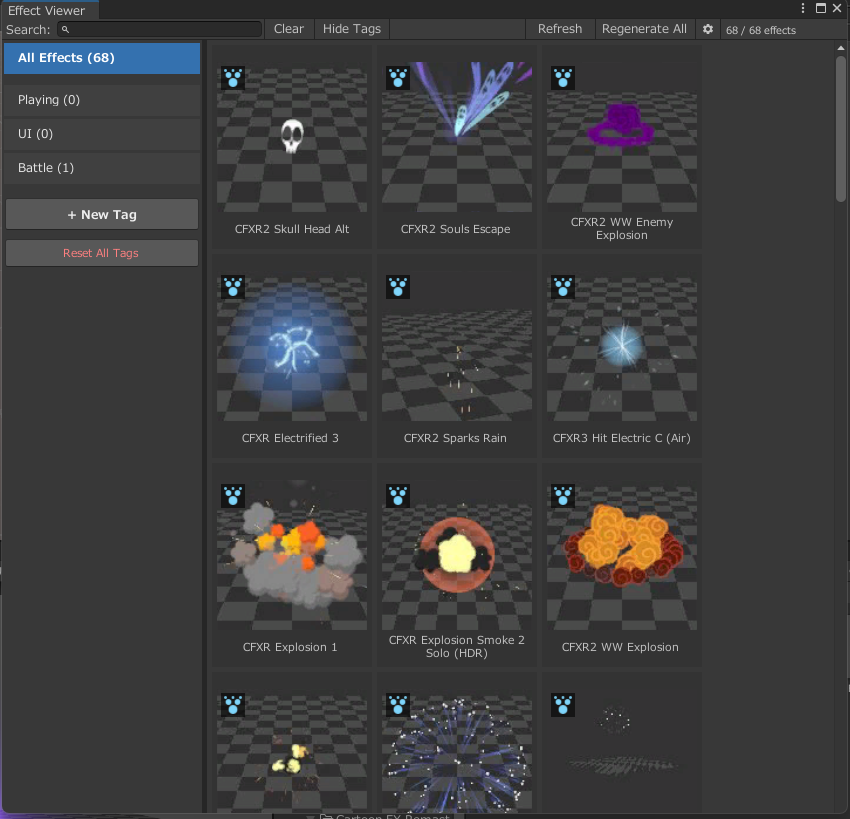This screenshot has width=850, height=819.
Task: Click the effect list vertical scrollbar
Action: [x=841, y=130]
